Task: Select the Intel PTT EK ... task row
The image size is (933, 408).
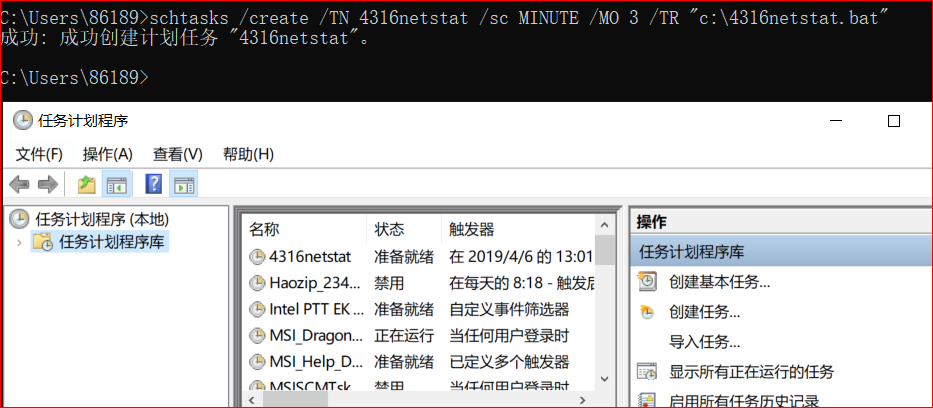Action: click(x=419, y=309)
